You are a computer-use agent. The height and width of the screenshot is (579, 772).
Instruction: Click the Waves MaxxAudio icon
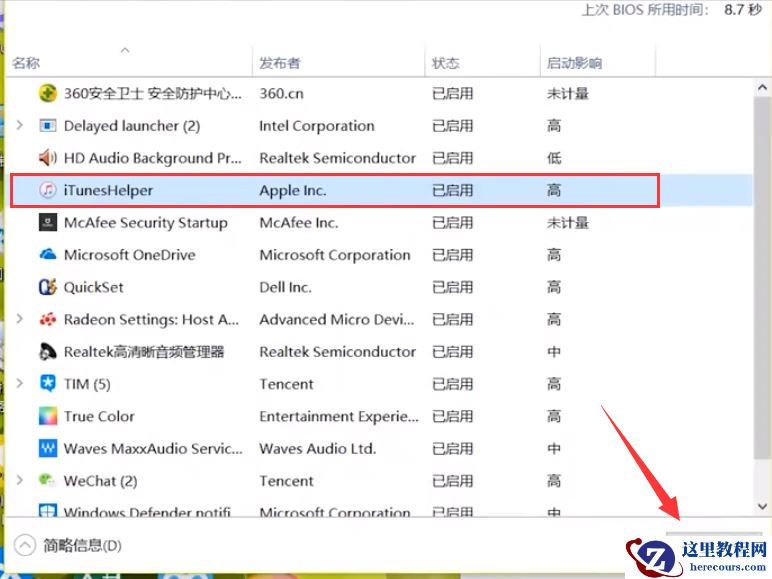click(48, 449)
